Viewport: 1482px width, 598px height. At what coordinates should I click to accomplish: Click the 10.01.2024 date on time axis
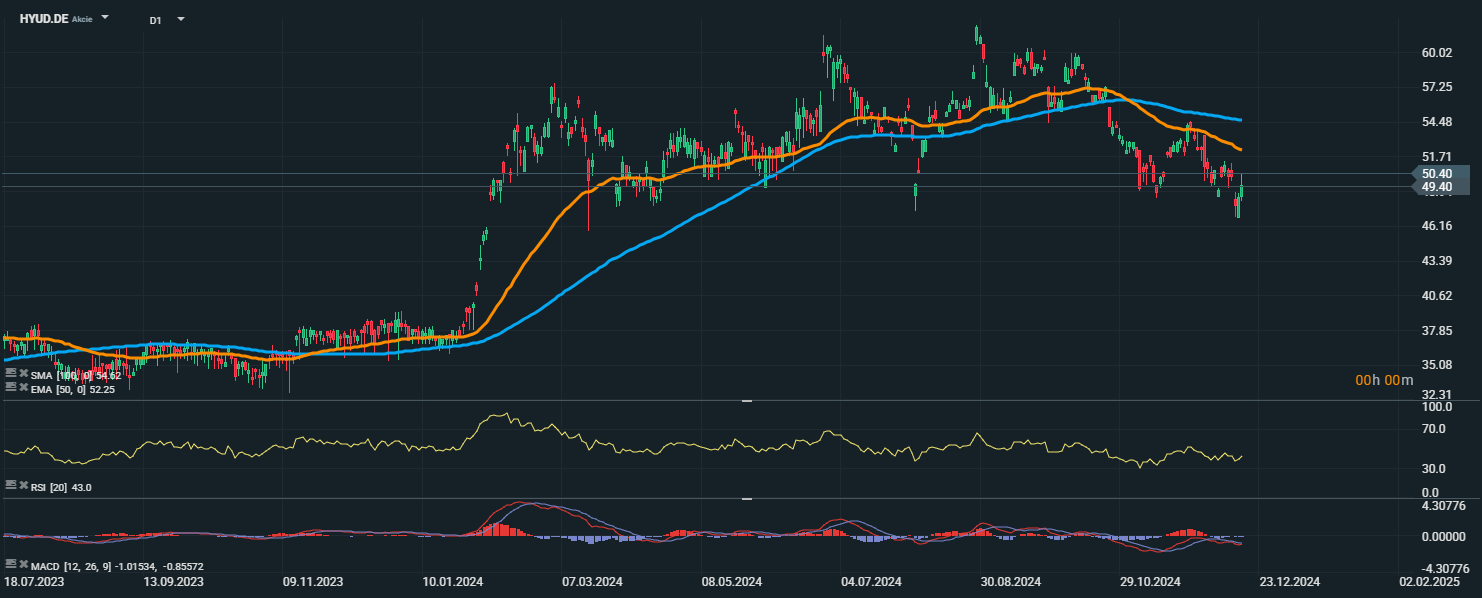[x=452, y=581]
